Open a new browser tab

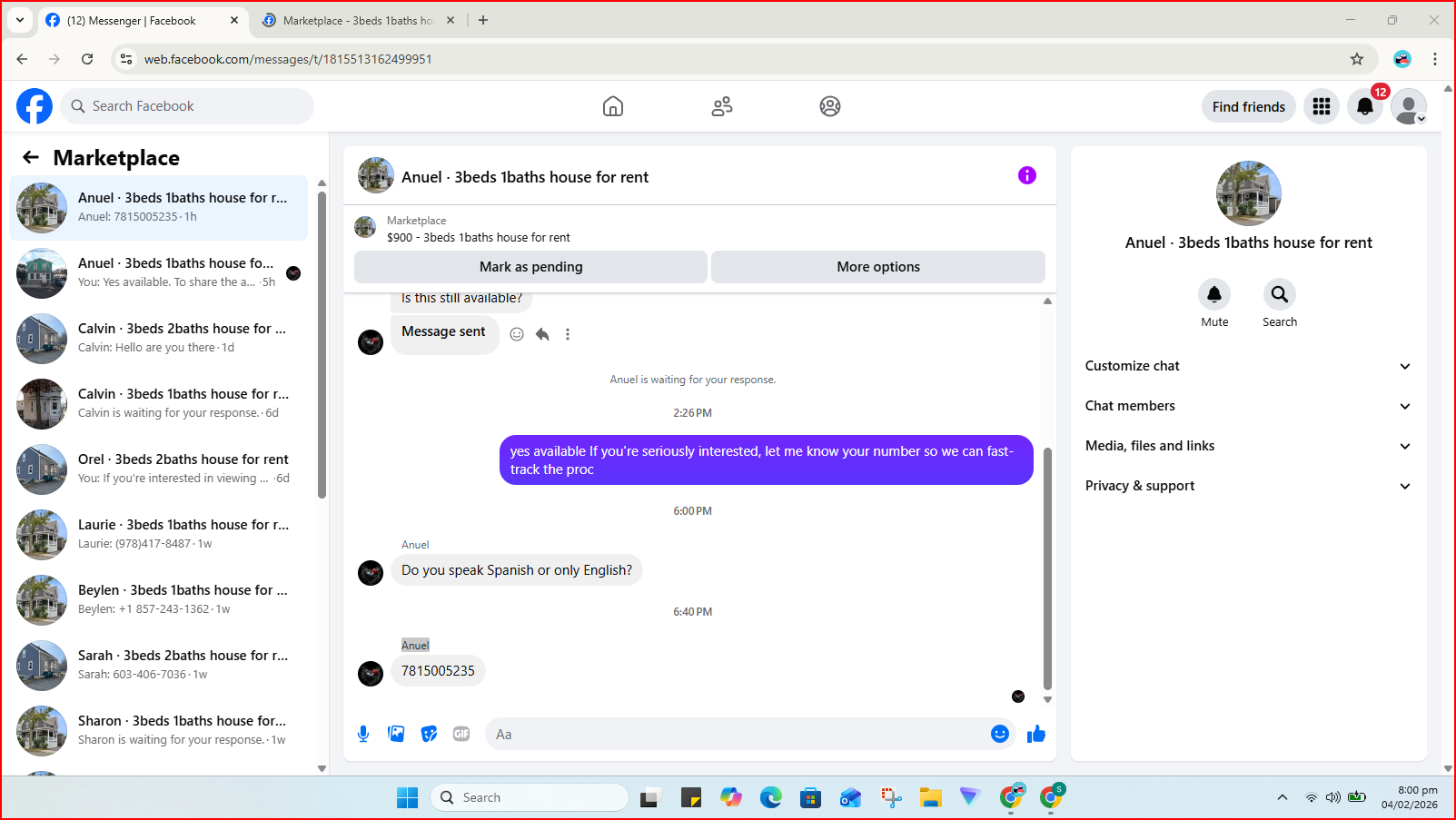[483, 20]
